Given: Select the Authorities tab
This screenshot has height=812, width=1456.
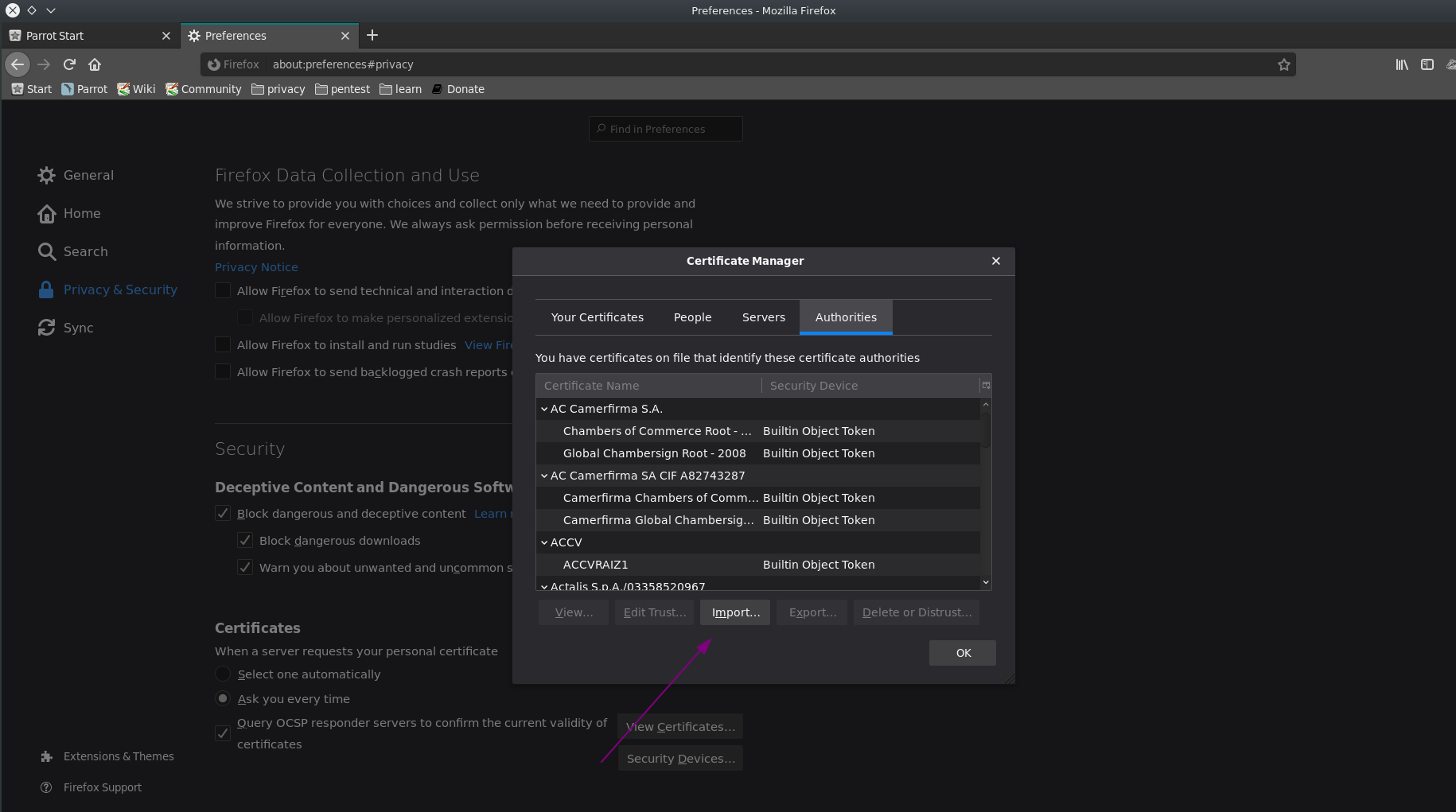Looking at the screenshot, I should click(846, 317).
